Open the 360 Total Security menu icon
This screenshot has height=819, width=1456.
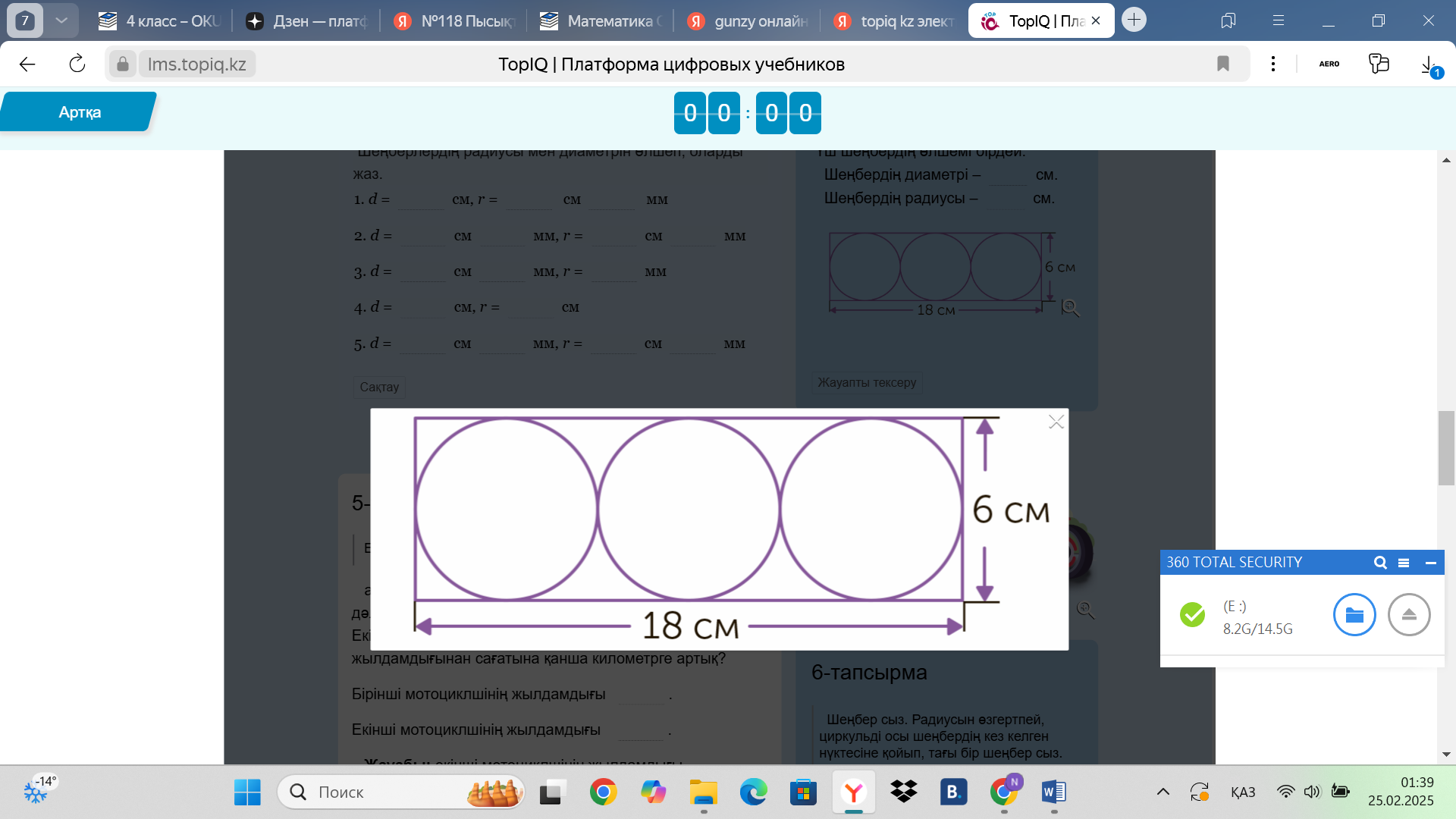[1404, 563]
